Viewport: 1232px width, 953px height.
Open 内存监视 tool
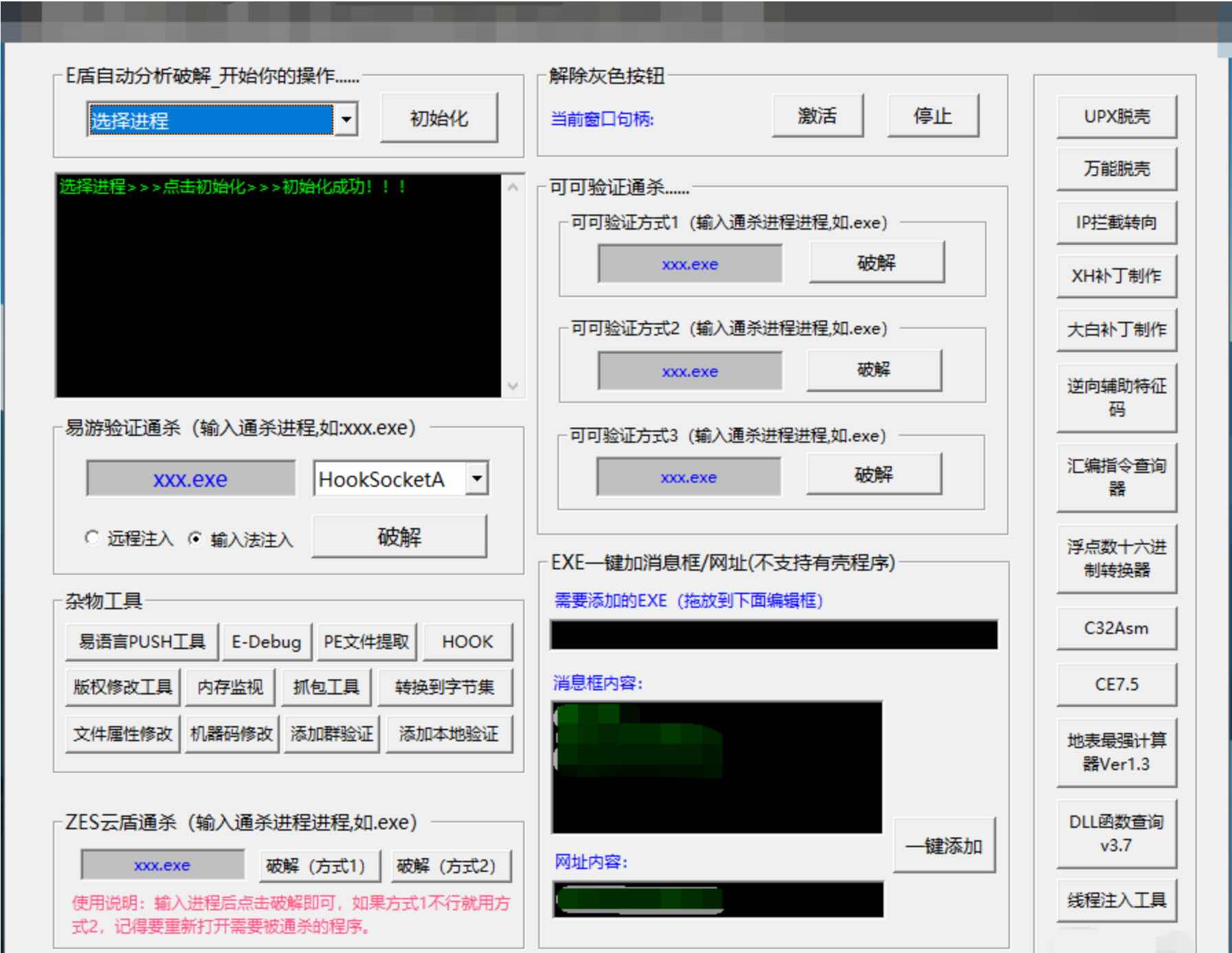[230, 688]
